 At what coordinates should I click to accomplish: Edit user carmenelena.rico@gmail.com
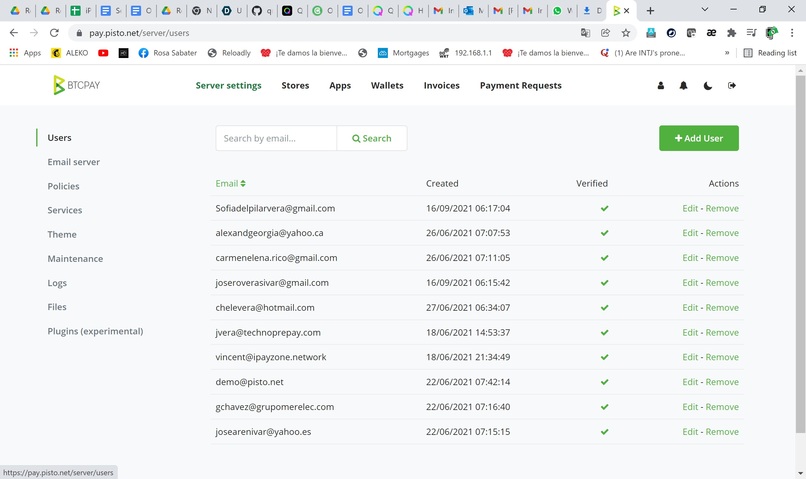point(690,257)
